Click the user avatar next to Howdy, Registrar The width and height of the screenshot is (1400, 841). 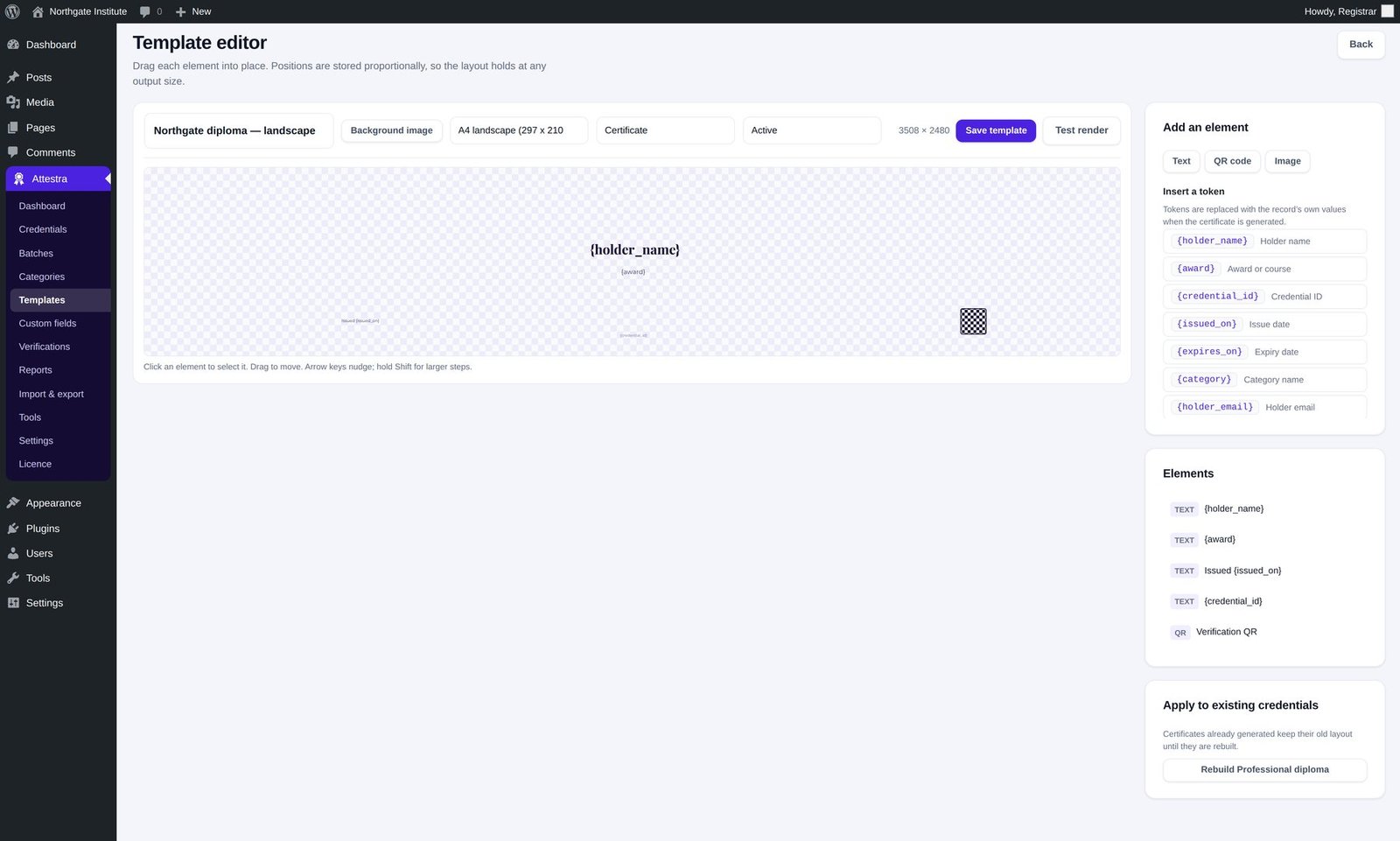[x=1387, y=11]
